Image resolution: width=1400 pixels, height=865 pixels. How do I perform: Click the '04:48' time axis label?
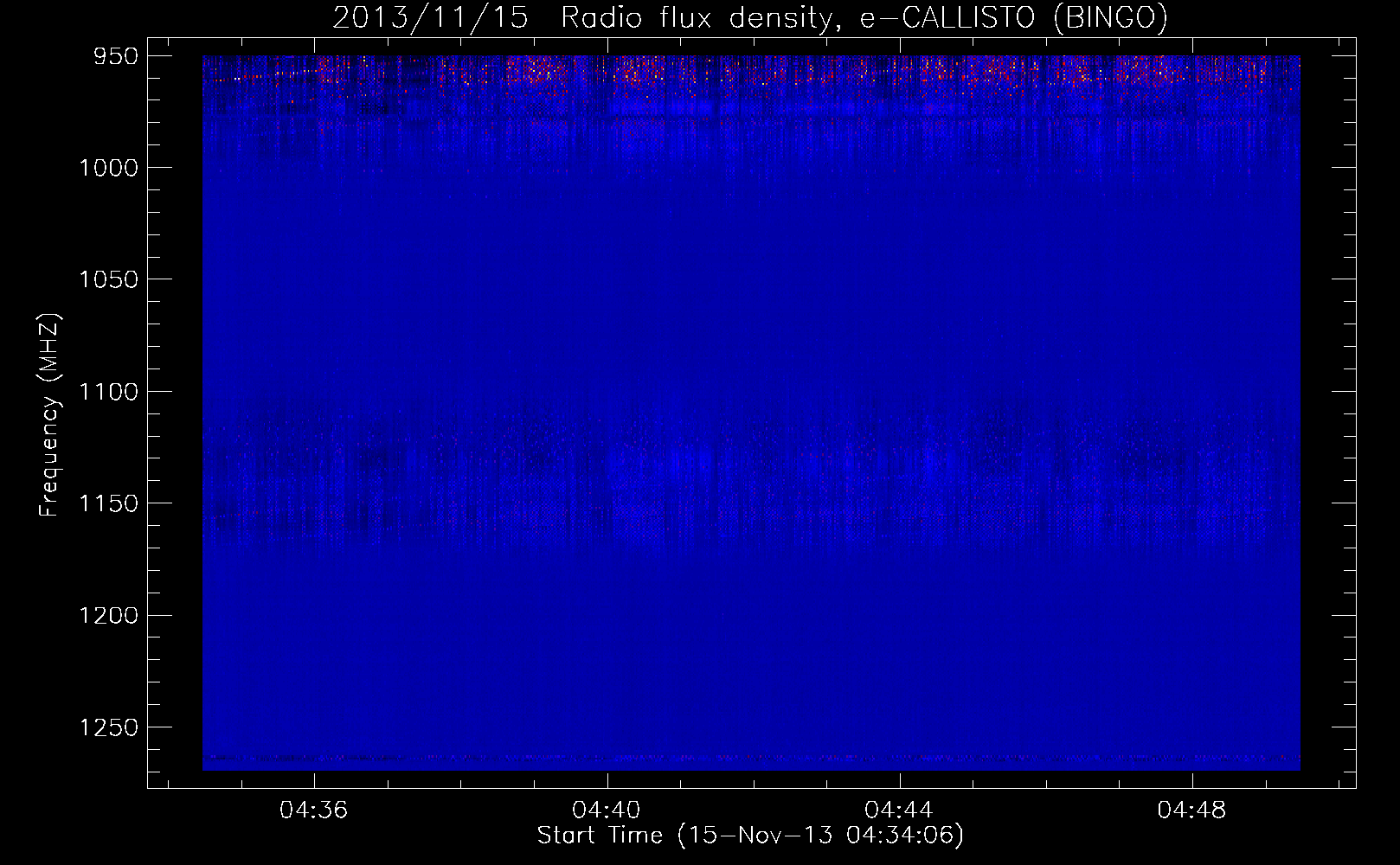[x=1191, y=810]
